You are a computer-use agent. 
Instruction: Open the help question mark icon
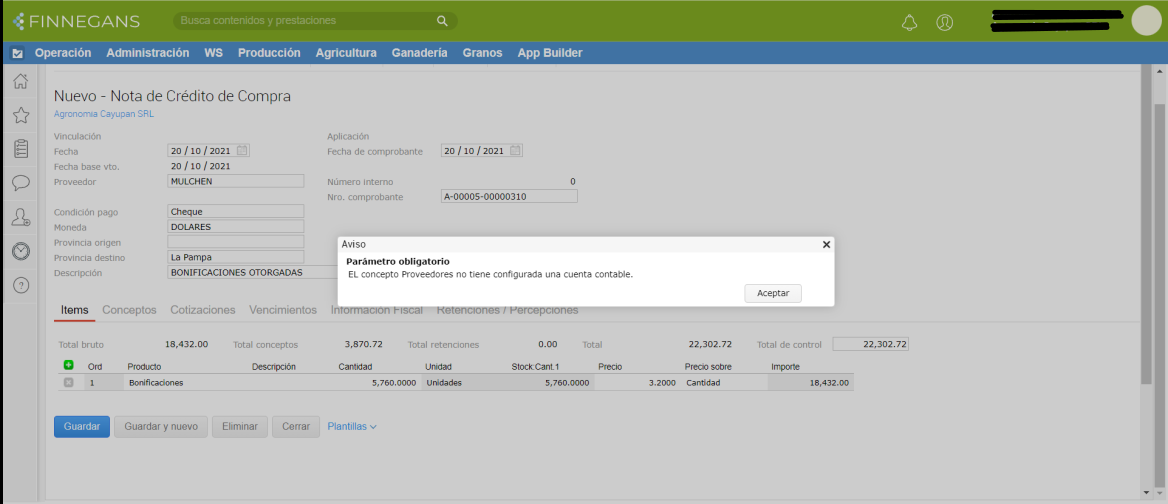point(20,286)
